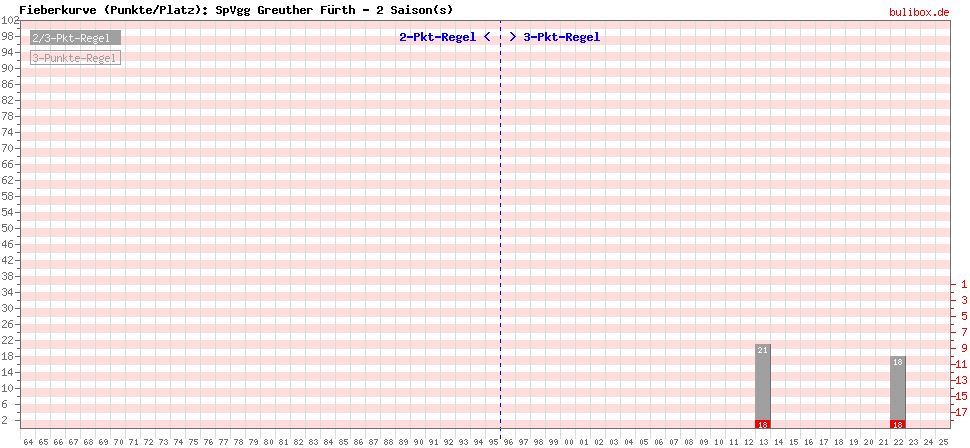Click season 05 on the x-axis
Image resolution: width=970 pixels, height=448 pixels.
[643, 442]
